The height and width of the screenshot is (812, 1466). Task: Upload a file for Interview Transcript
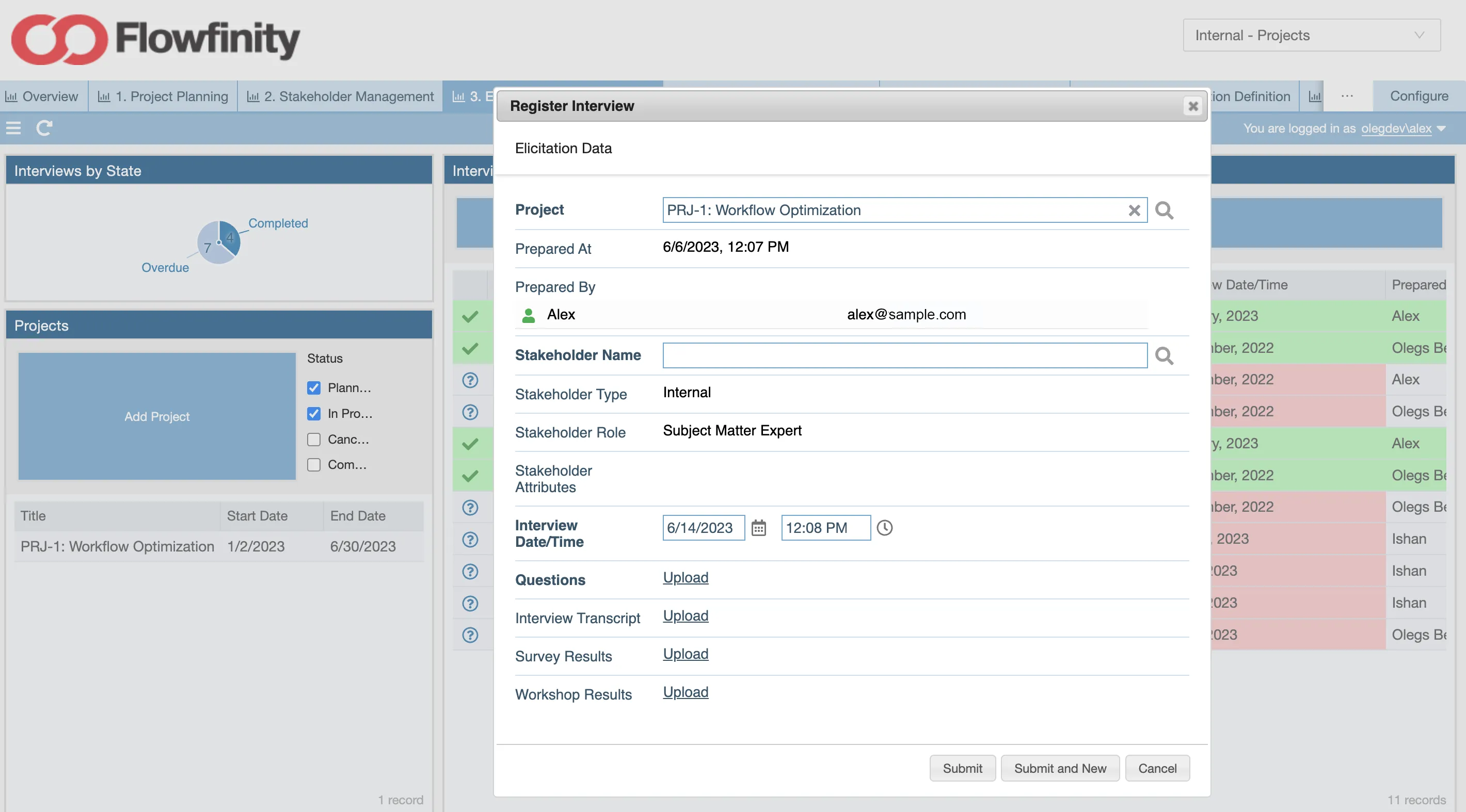click(x=685, y=616)
